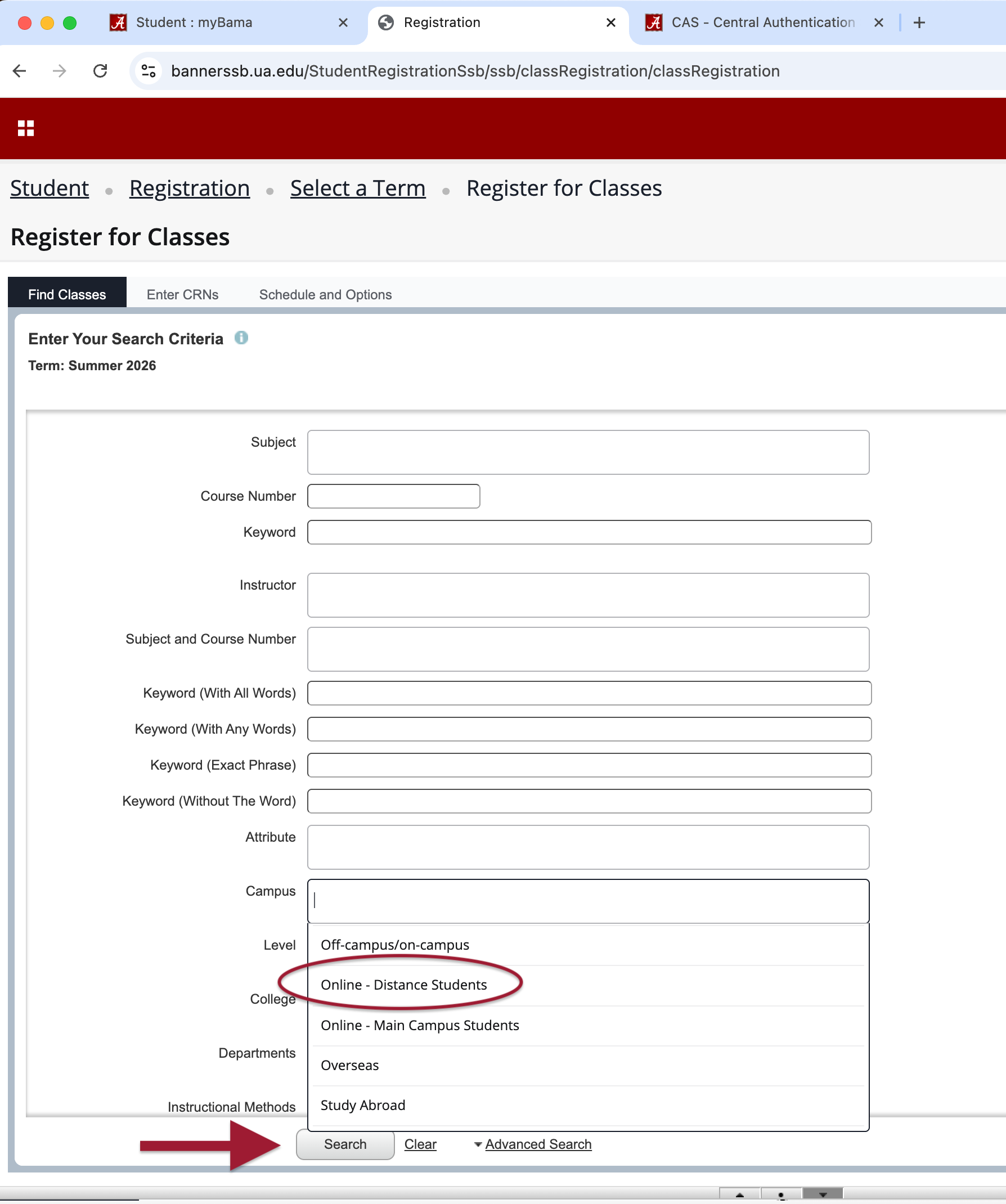The width and height of the screenshot is (1006, 1204).
Task: Close the Student : myBama tab
Action: 343,23
